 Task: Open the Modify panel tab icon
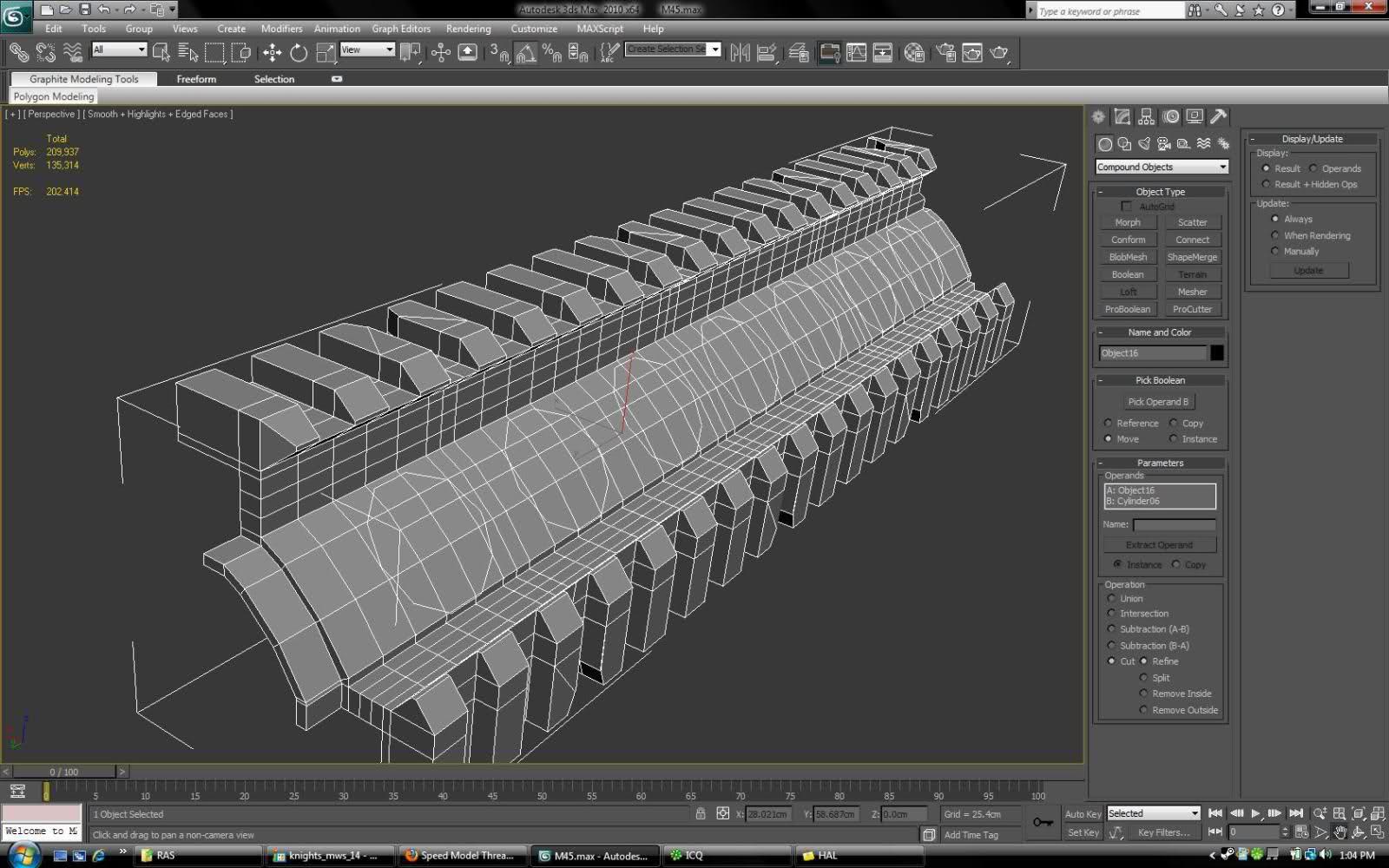pos(1122,117)
